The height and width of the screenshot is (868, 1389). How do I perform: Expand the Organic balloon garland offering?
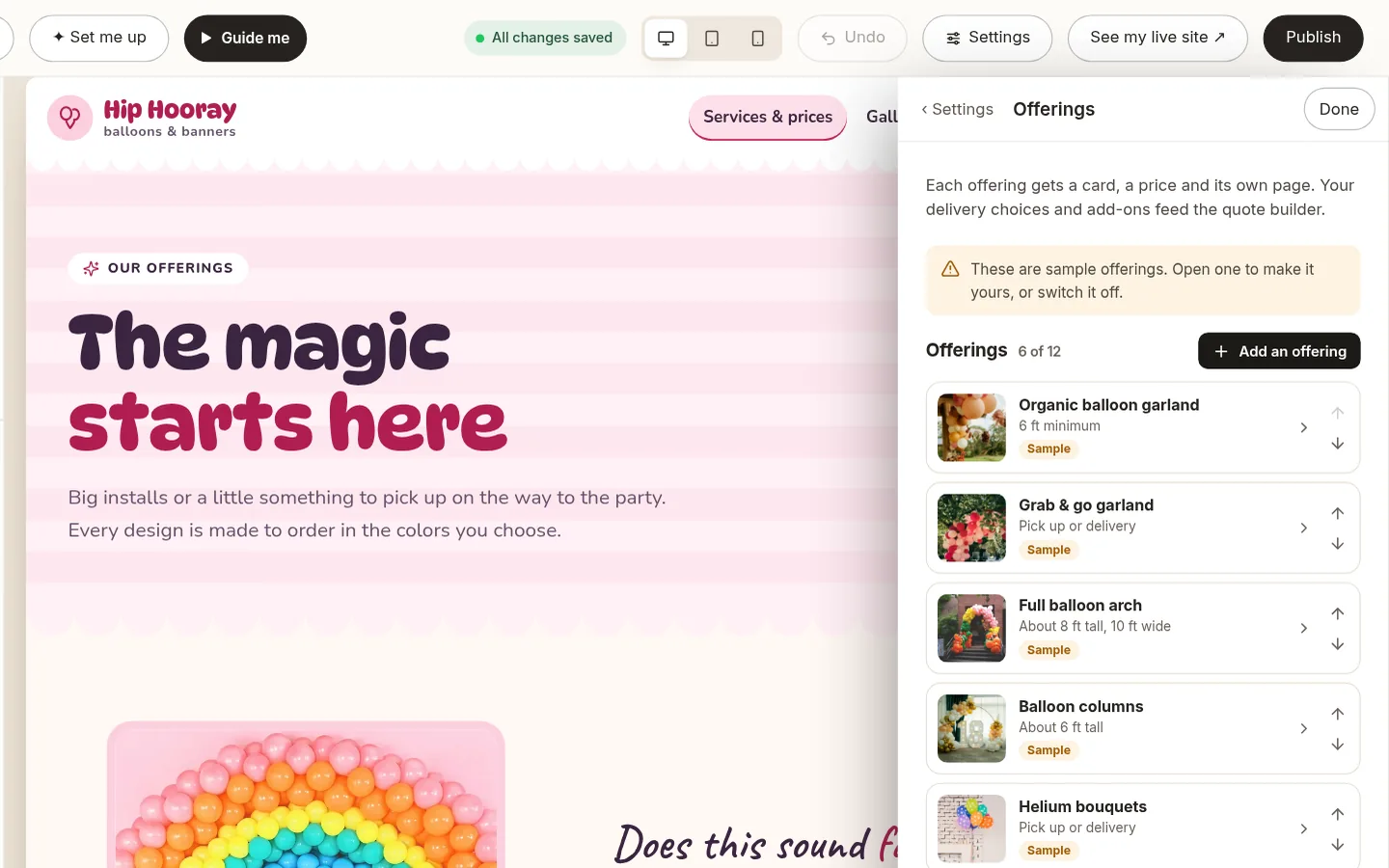(x=1303, y=427)
